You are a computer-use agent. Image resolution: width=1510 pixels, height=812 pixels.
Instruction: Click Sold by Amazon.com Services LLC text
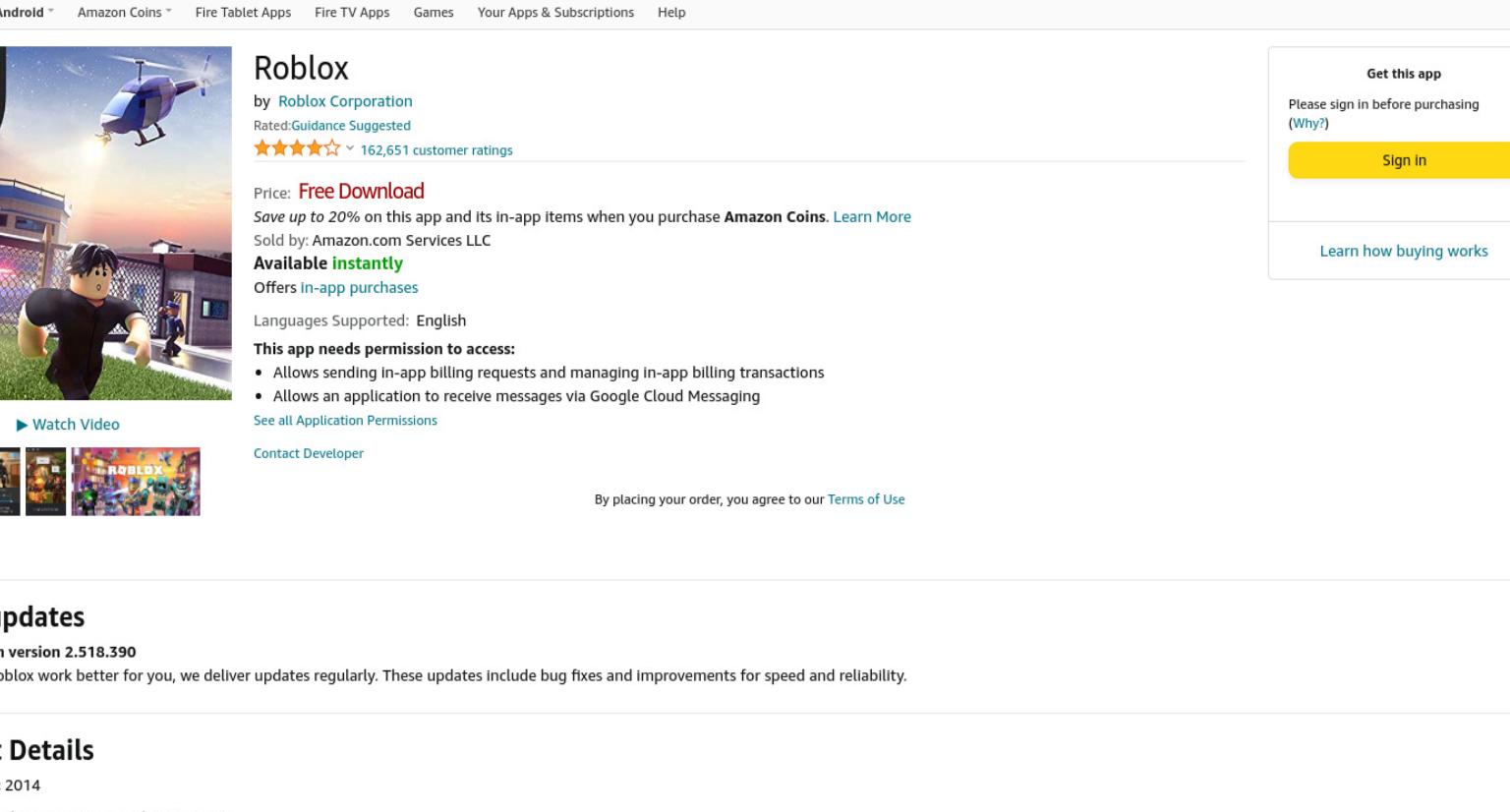(x=372, y=240)
